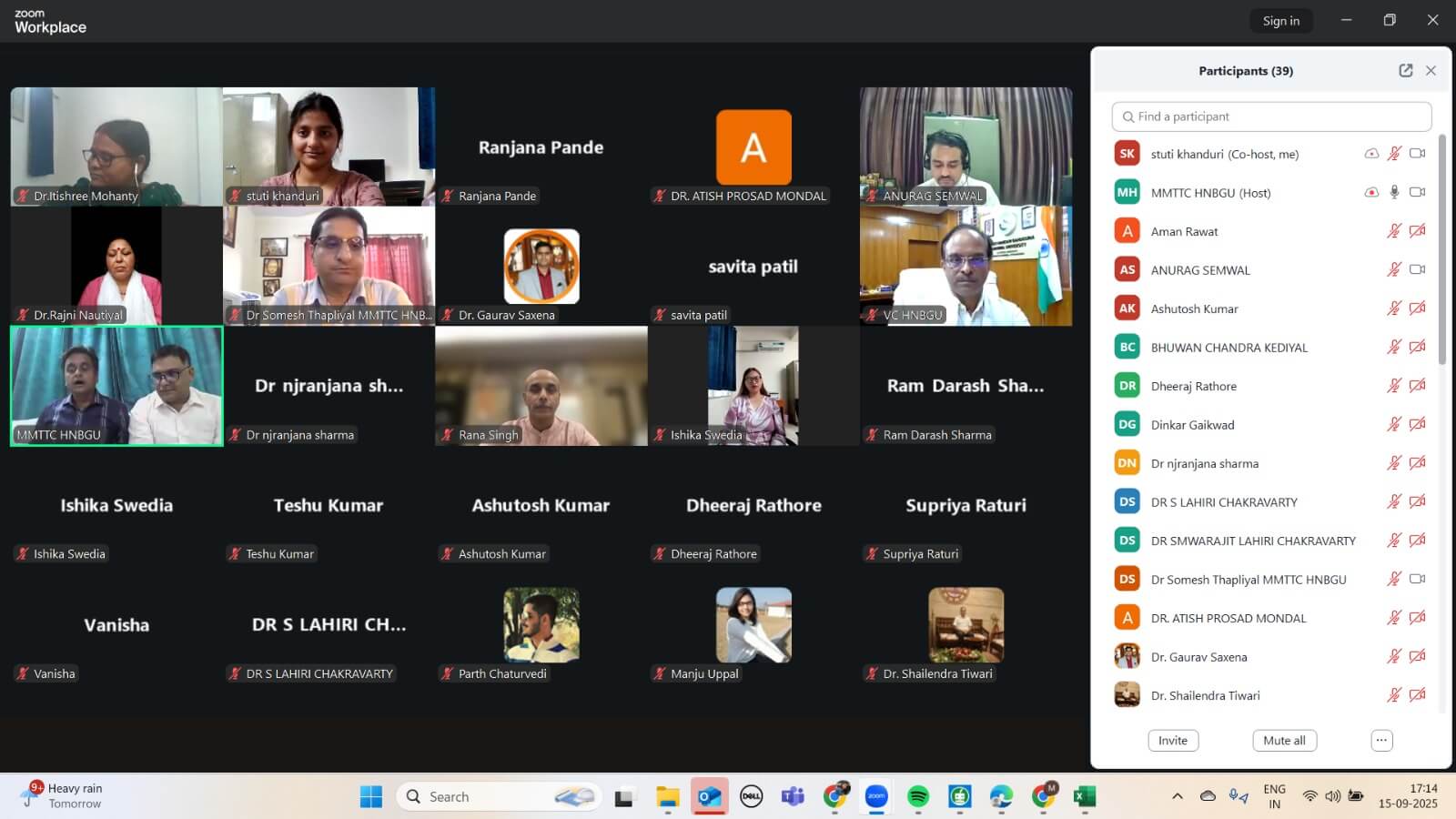Click video icon for Dr Somesh Thapliyal
This screenshot has width=1456, height=819.
click(1417, 579)
